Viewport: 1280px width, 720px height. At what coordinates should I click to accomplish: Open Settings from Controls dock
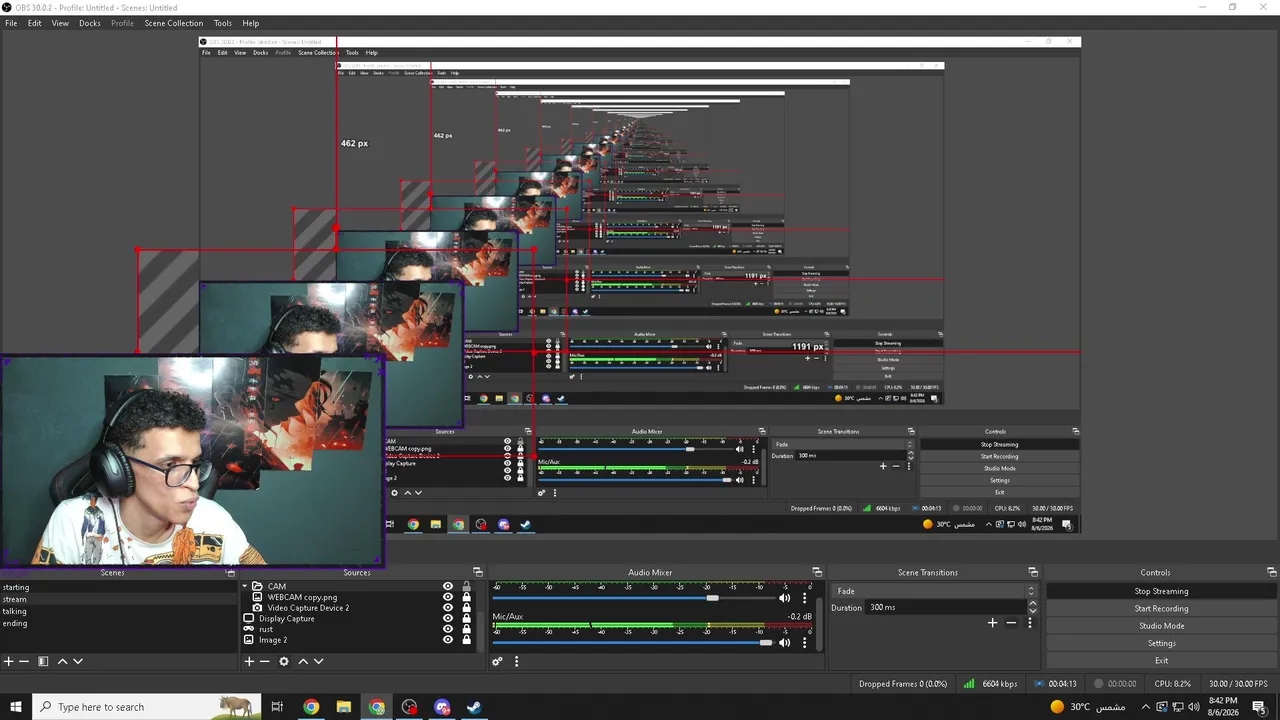1161,643
